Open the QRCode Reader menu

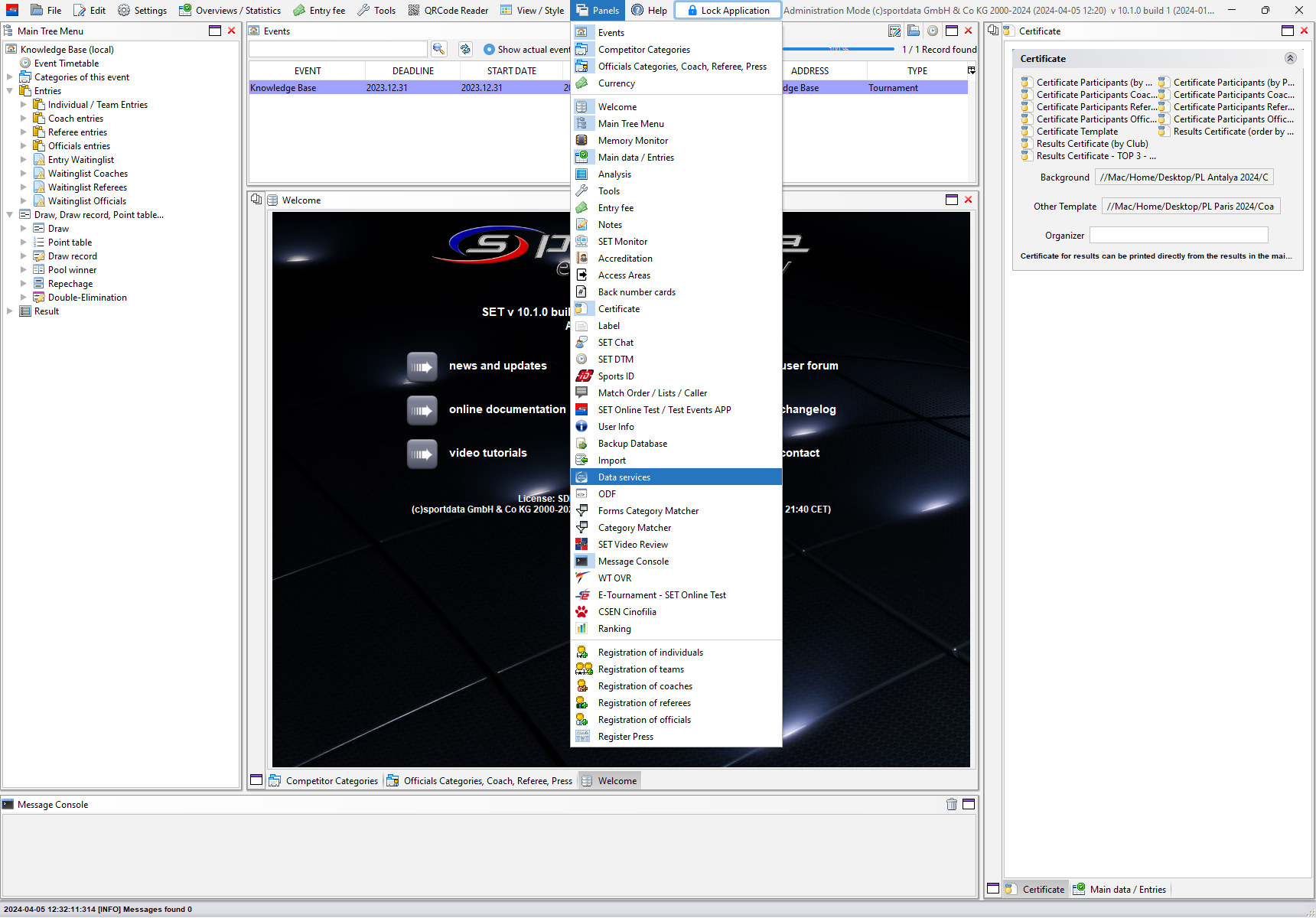point(448,10)
